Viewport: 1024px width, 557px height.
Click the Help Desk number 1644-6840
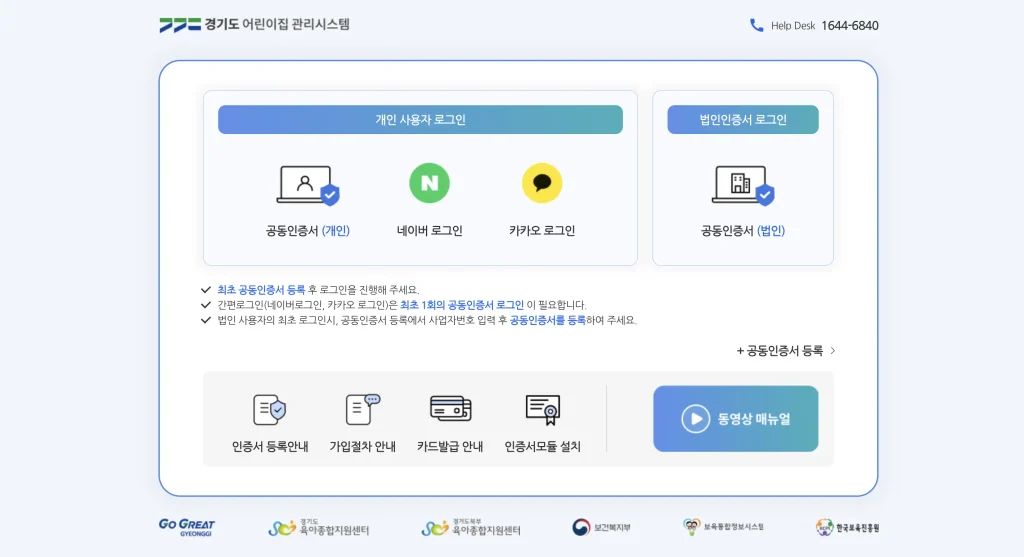[x=850, y=25]
